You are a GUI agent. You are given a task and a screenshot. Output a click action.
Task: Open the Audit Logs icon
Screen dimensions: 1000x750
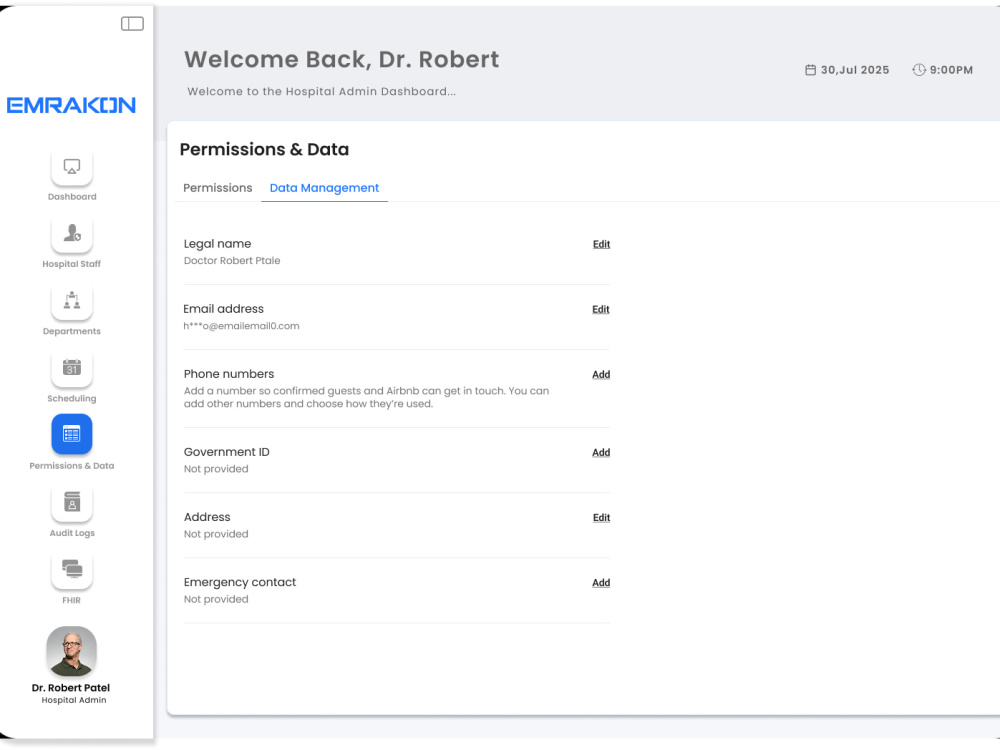coord(71,503)
